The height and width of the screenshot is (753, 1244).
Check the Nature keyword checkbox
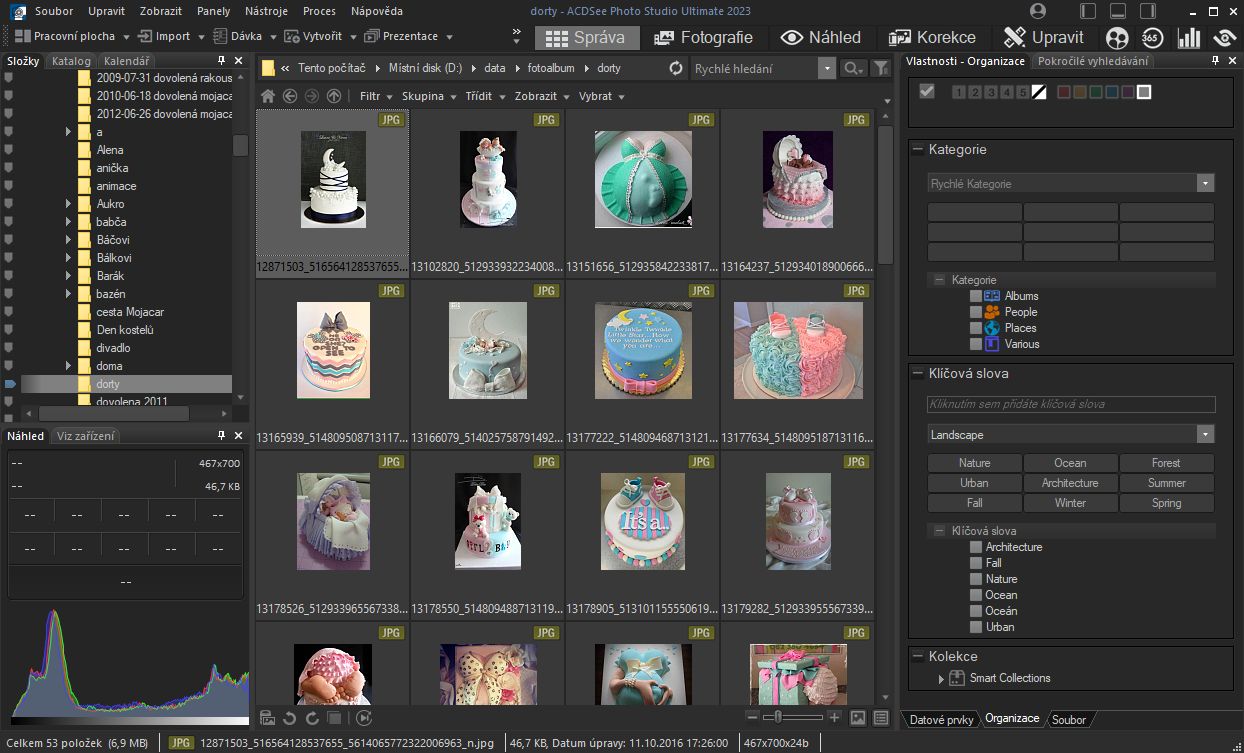click(976, 579)
